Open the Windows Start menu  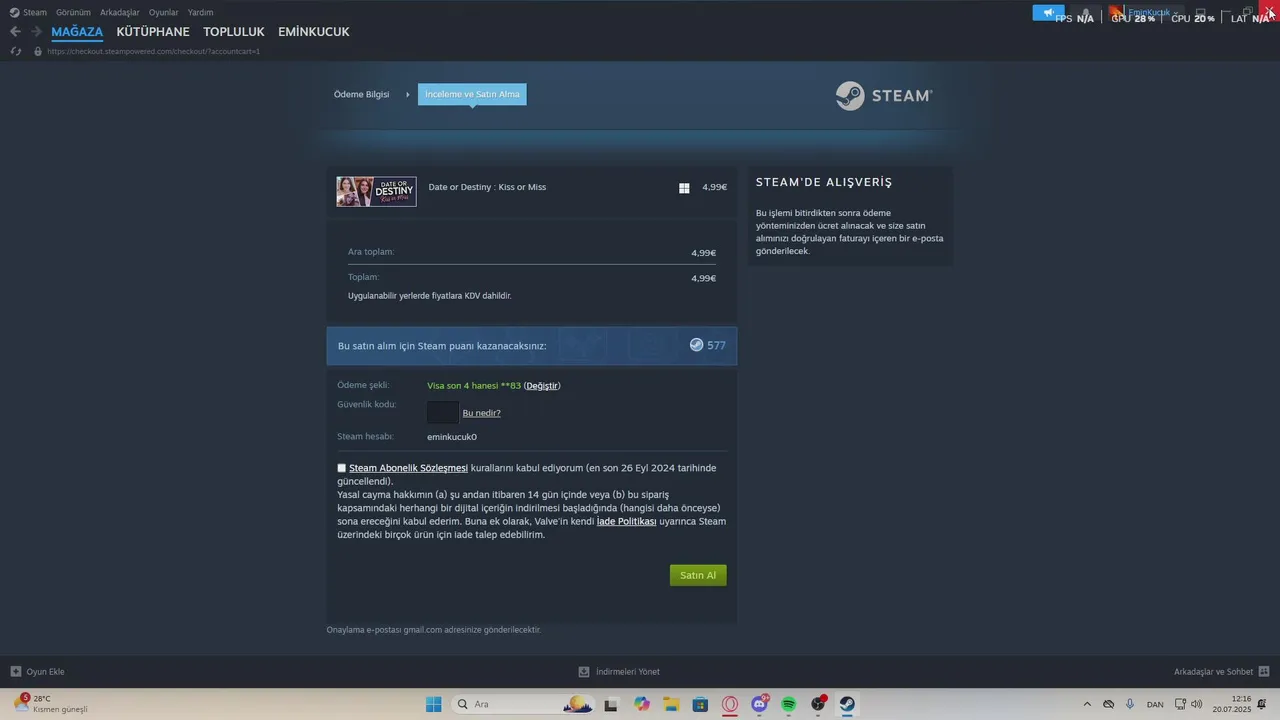point(434,704)
